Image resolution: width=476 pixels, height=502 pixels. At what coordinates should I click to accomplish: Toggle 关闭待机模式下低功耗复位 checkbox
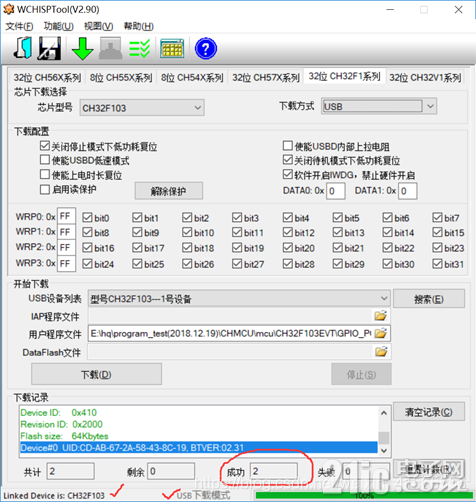pyautogui.click(x=287, y=160)
